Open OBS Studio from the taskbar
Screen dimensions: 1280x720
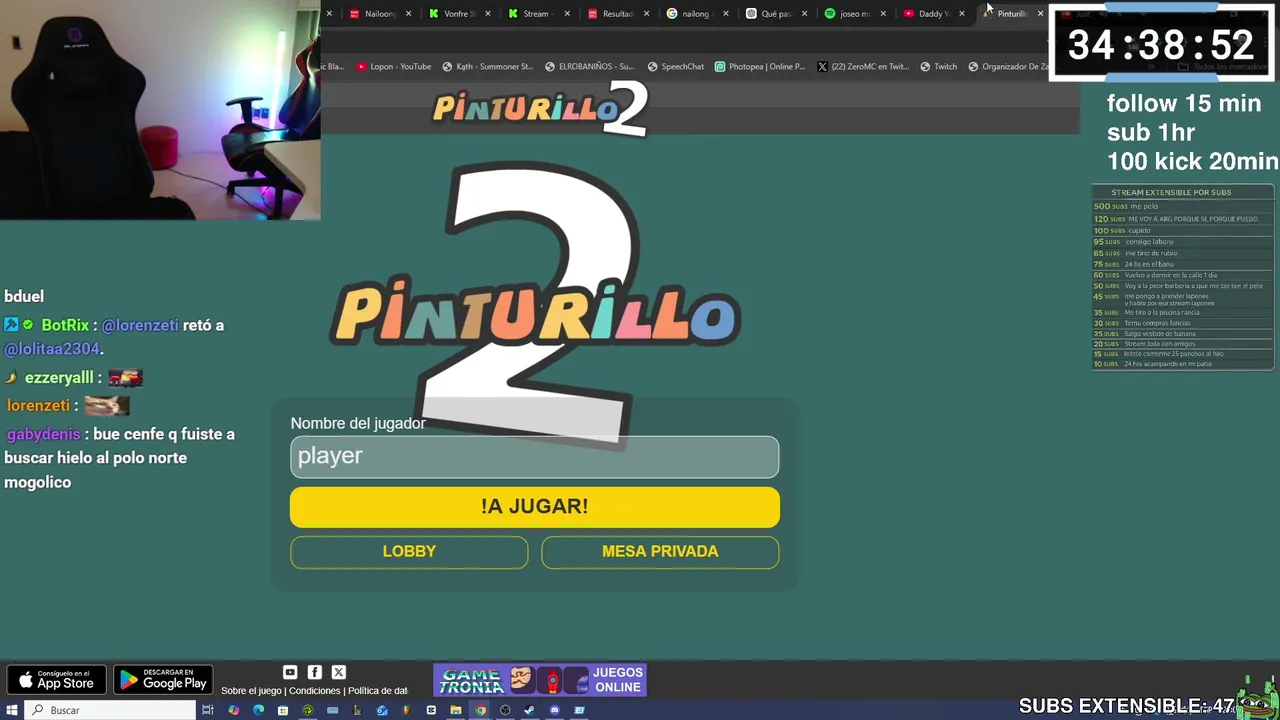(x=505, y=710)
